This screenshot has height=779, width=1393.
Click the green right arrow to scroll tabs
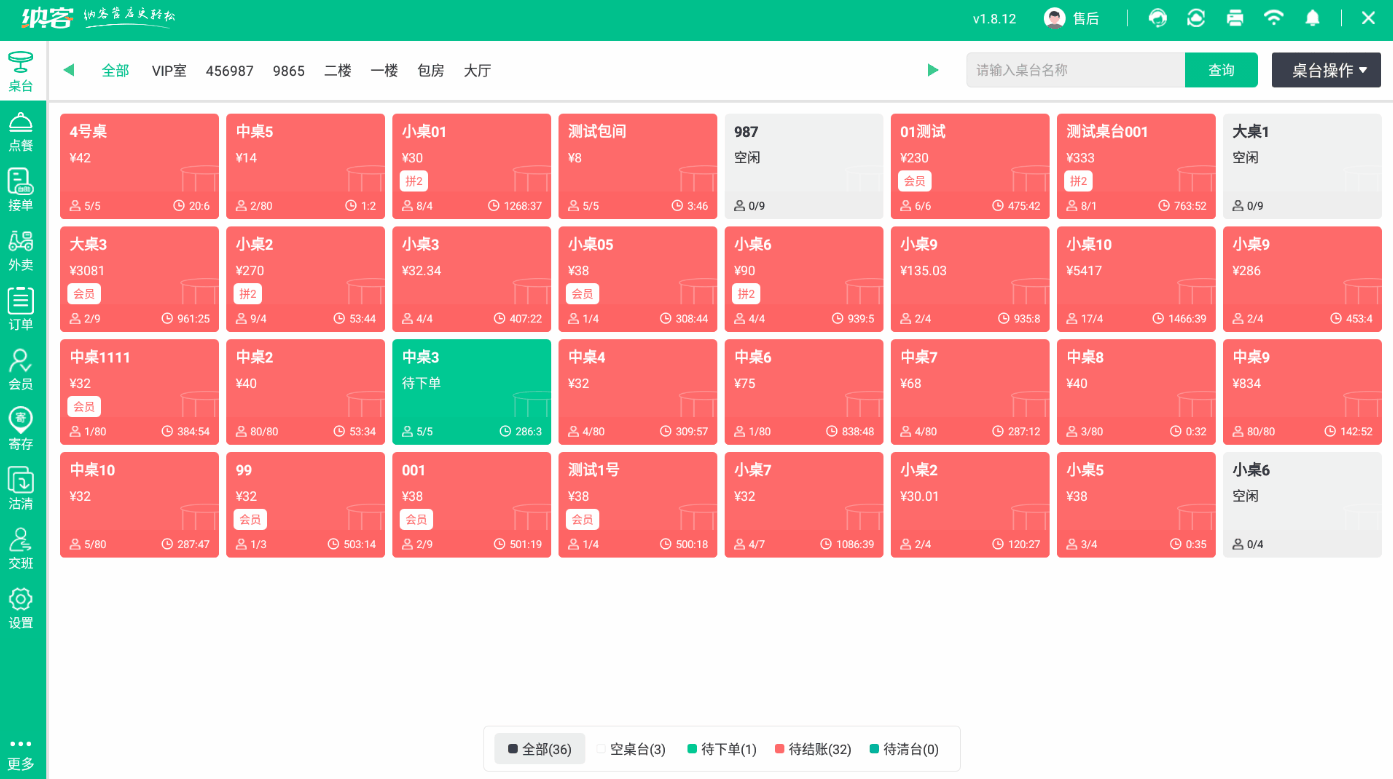point(933,70)
